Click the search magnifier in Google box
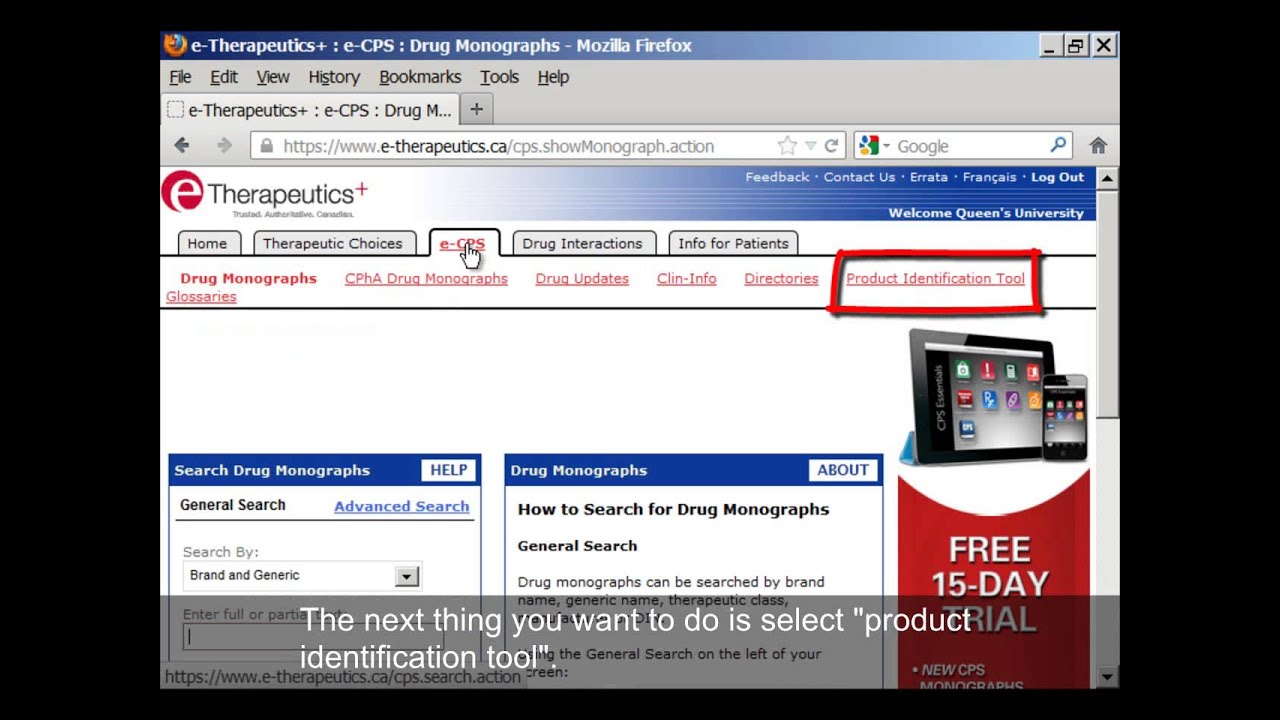This screenshot has height=720, width=1280. point(1058,145)
